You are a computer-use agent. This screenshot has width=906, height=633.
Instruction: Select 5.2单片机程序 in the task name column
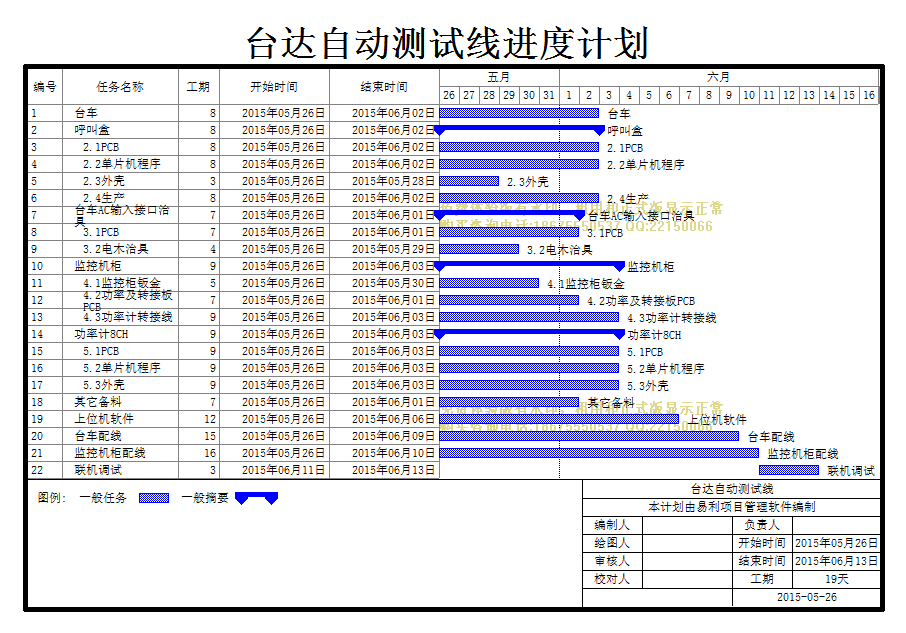point(122,368)
